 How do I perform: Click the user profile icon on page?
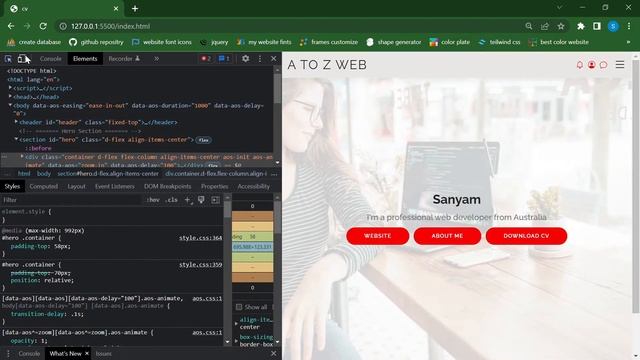(591, 65)
